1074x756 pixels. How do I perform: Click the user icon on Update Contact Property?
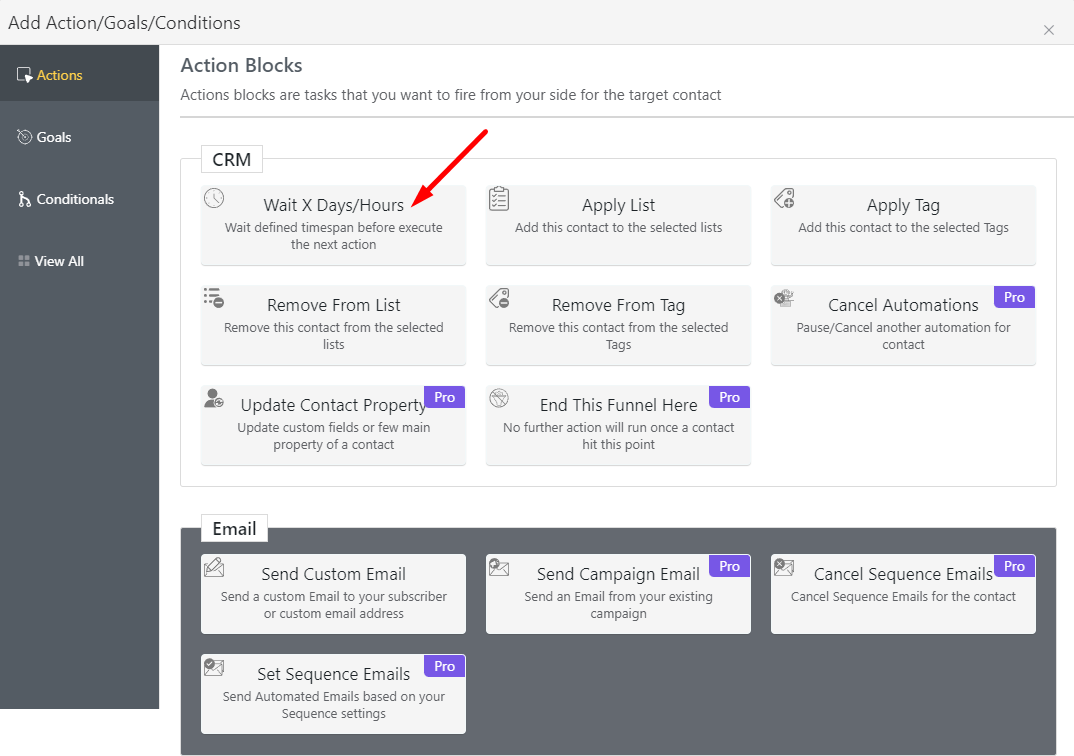click(214, 398)
